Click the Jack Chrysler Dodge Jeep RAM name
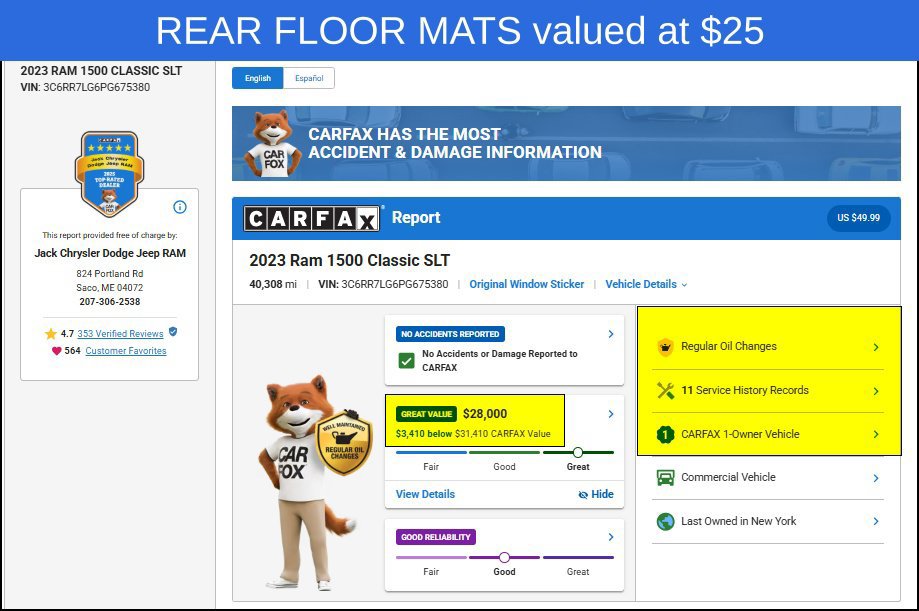Image resolution: width=919 pixels, height=611 pixels. pyautogui.click(x=110, y=253)
